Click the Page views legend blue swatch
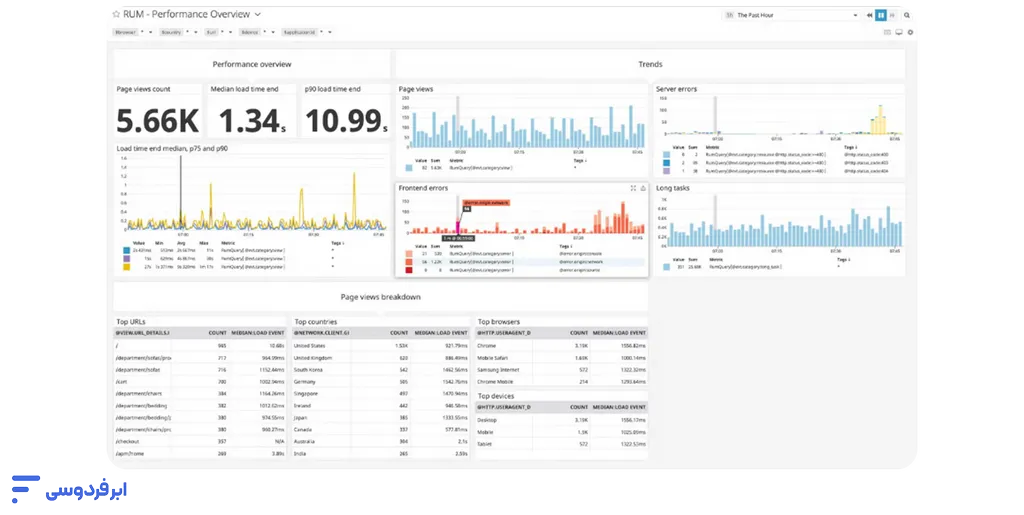 pos(409,168)
